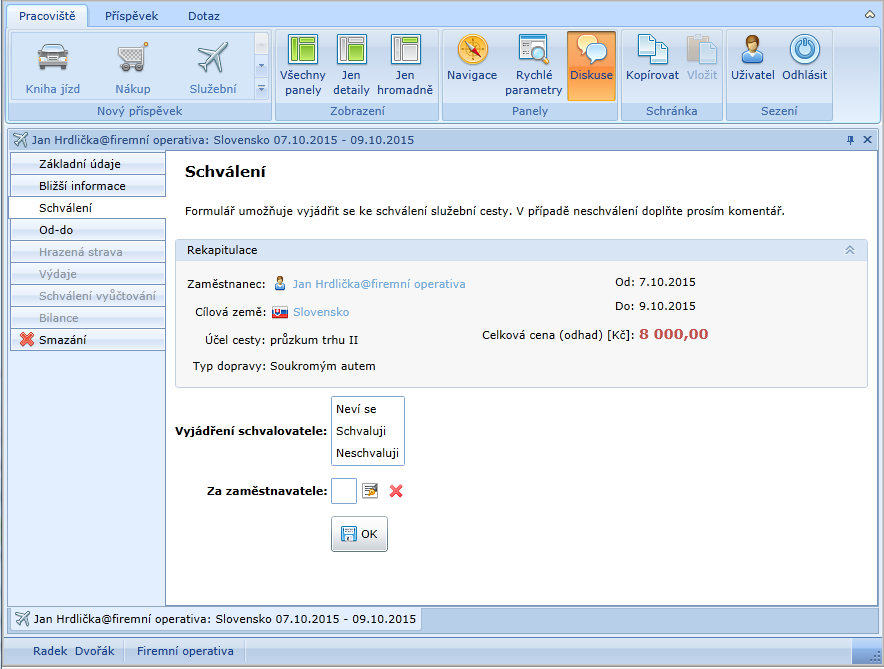Viewport: 884px width, 669px height.
Task: Switch to the Příspěvek ribbon tab
Action: (x=131, y=16)
